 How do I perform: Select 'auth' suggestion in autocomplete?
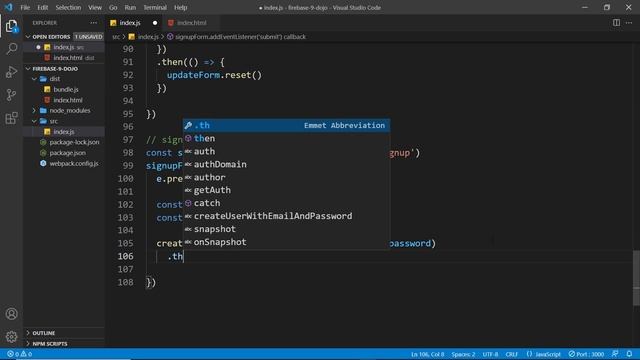286,151
